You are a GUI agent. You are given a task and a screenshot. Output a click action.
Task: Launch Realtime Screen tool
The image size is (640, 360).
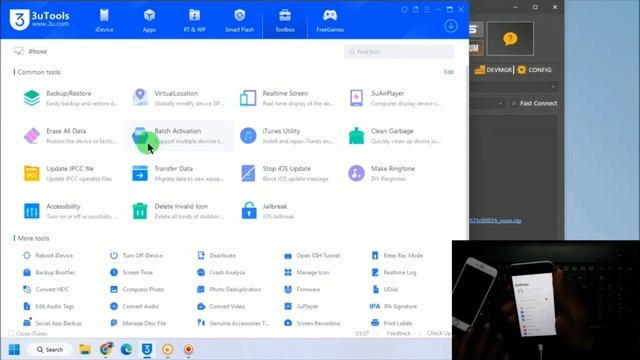(x=287, y=98)
